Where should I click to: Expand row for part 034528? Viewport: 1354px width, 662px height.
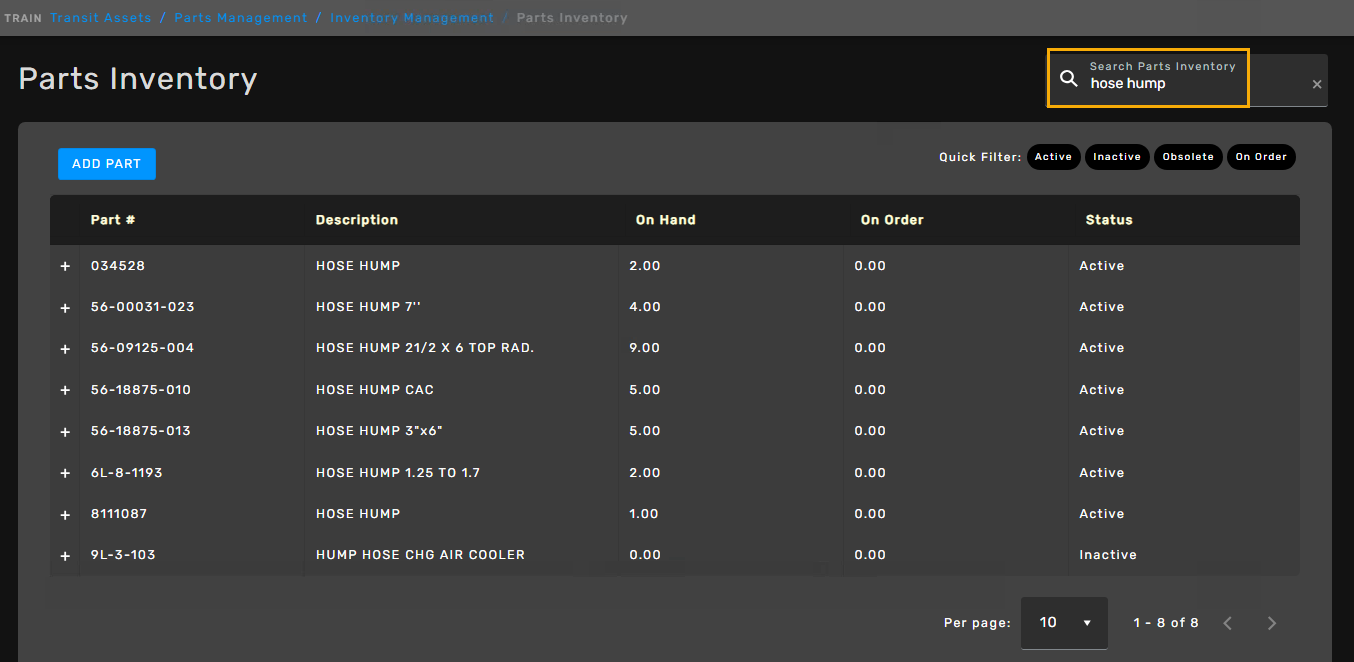65,266
